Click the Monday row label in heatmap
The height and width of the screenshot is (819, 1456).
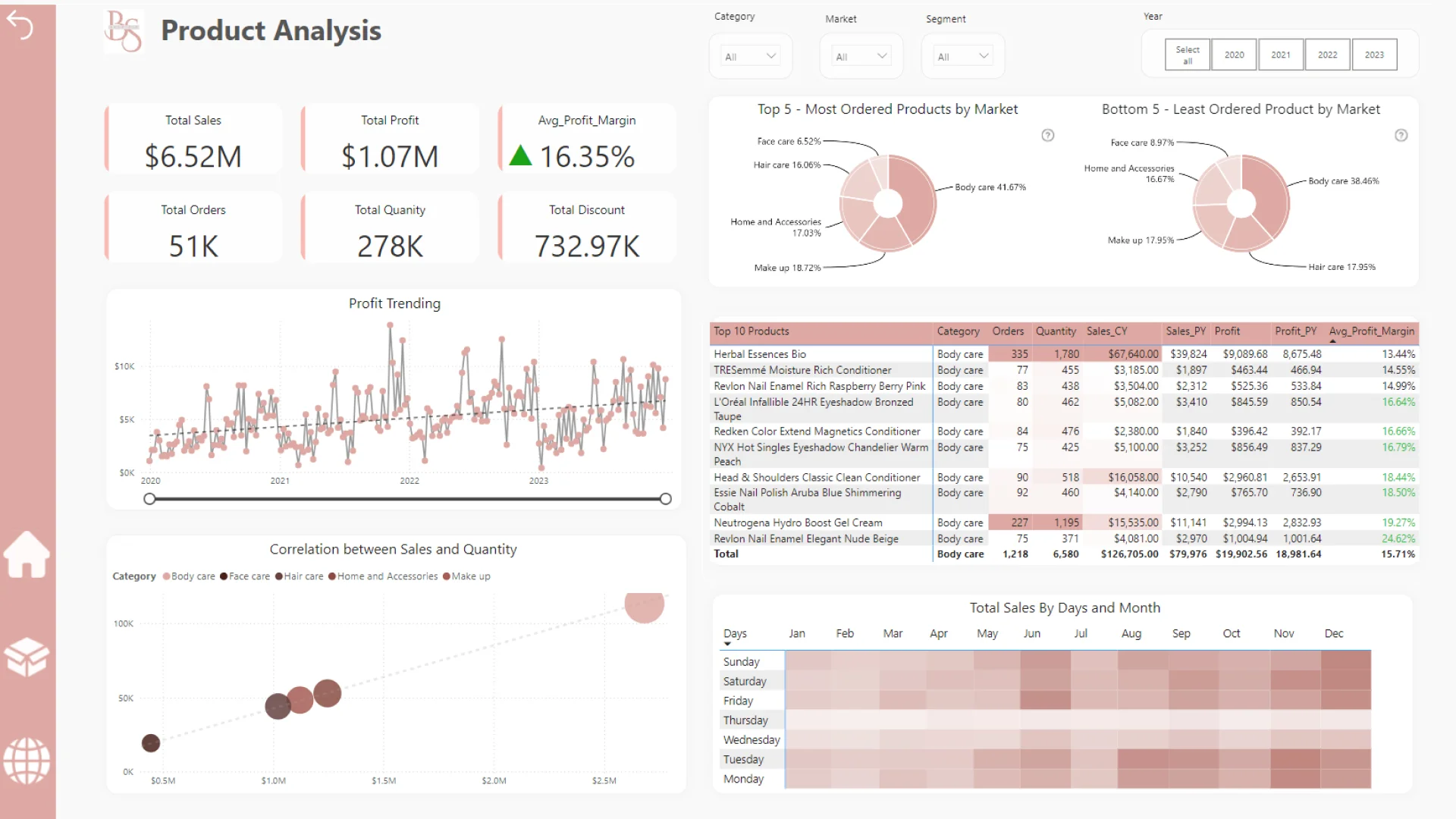[743, 779]
